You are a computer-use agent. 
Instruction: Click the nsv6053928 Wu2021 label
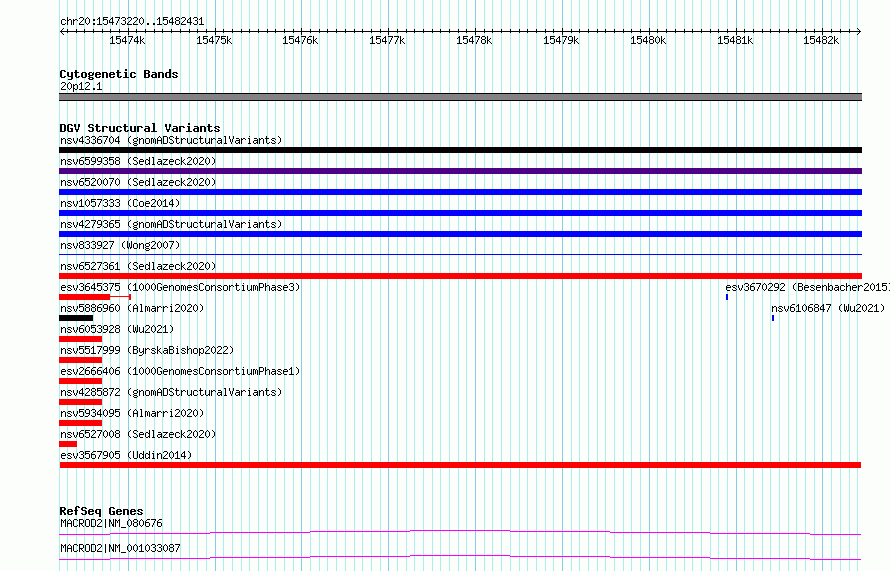point(117,329)
